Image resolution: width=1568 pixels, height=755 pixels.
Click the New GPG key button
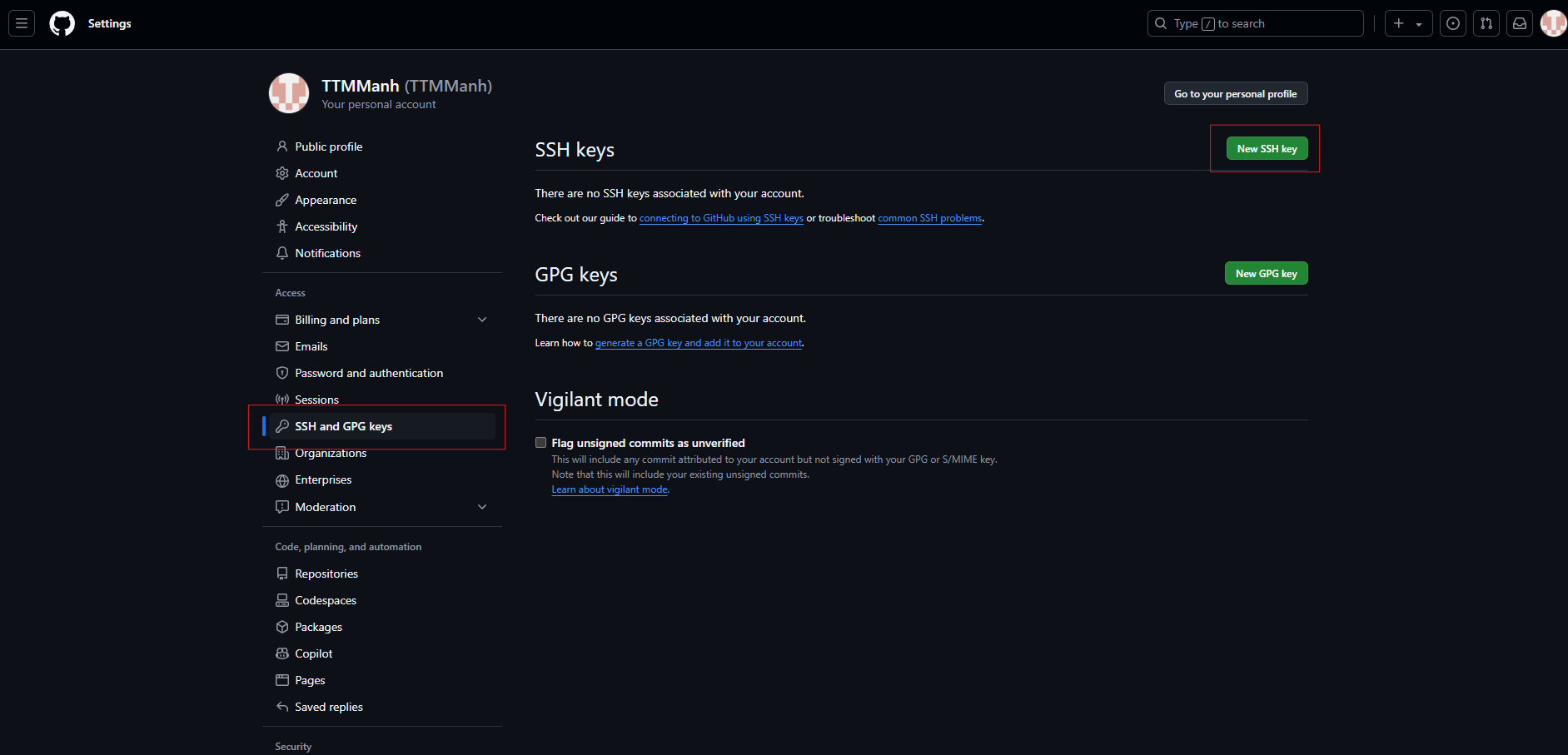tap(1266, 274)
